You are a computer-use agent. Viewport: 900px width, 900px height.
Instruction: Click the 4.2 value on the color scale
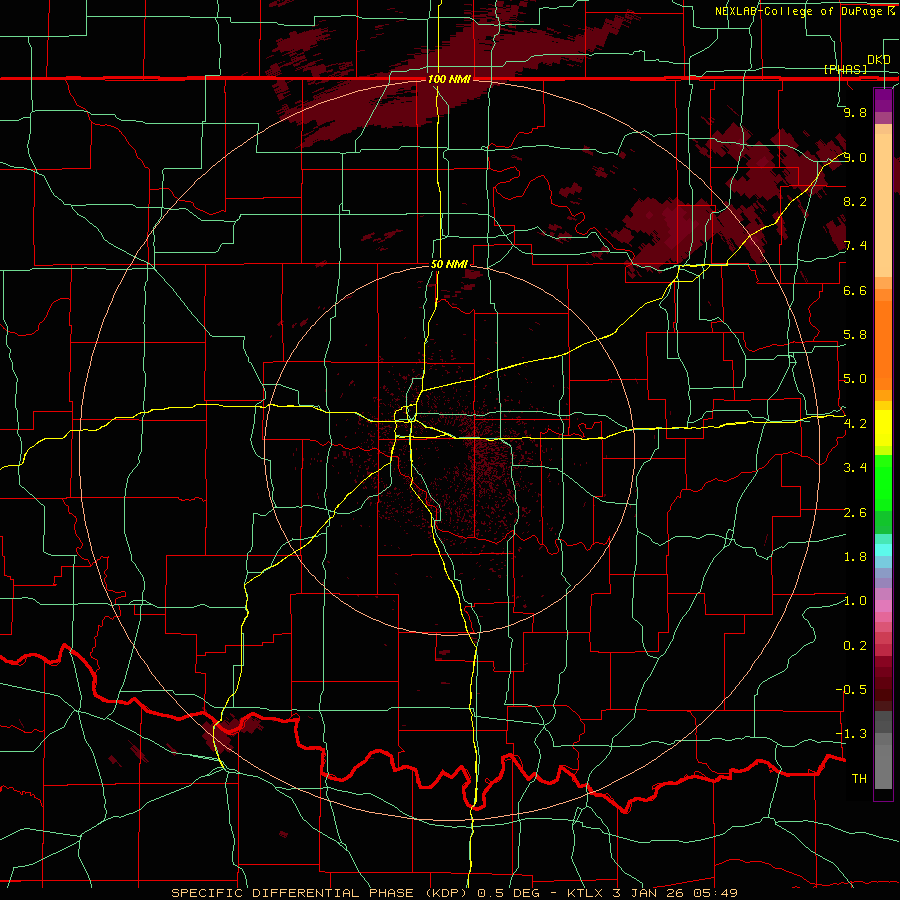click(855, 424)
